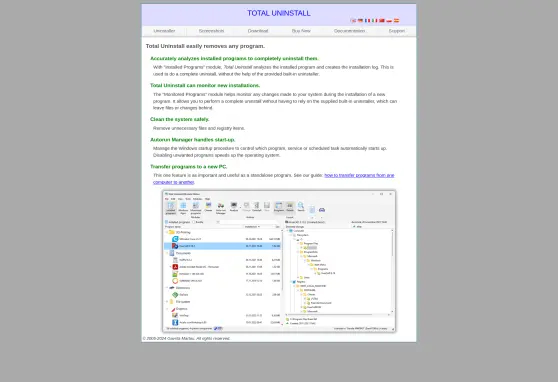Switch language with the Spanish flag
Viewport: 558px width, 382px height.
click(x=396, y=21)
